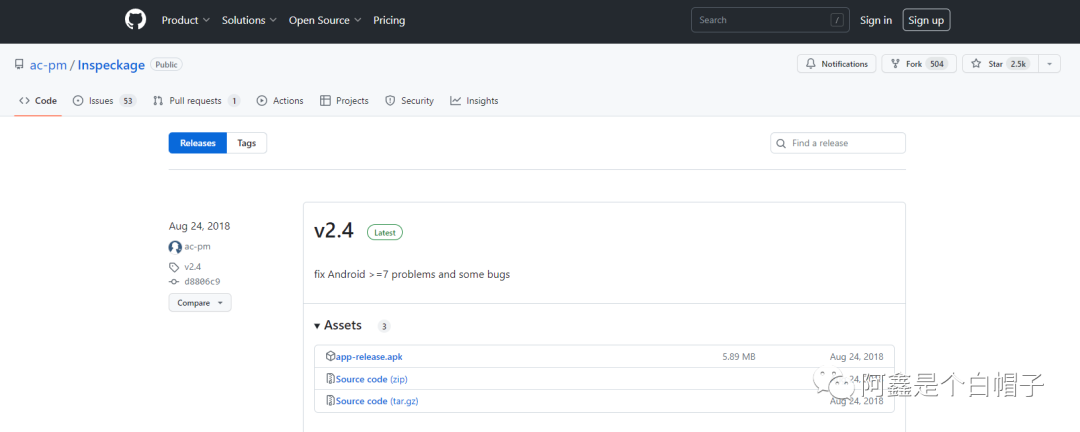Open the Pull requests tab

click(196, 101)
